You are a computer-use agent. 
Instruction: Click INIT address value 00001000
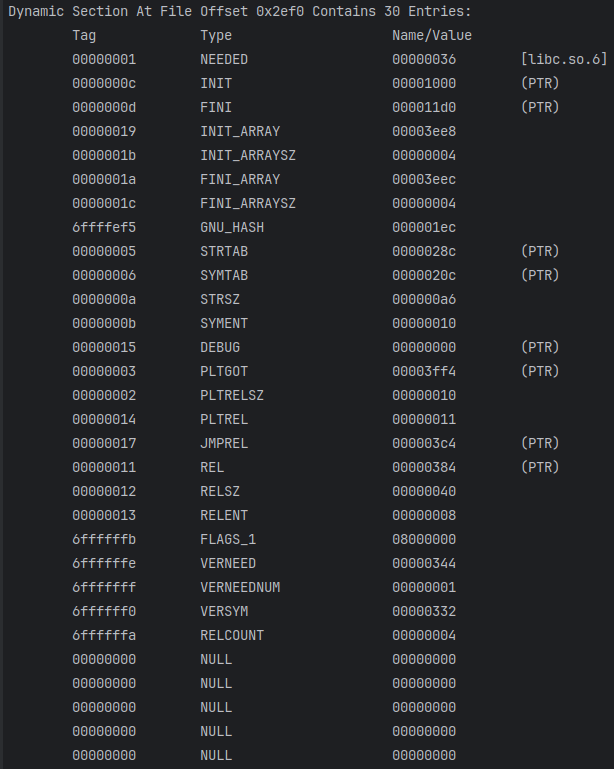click(x=424, y=83)
